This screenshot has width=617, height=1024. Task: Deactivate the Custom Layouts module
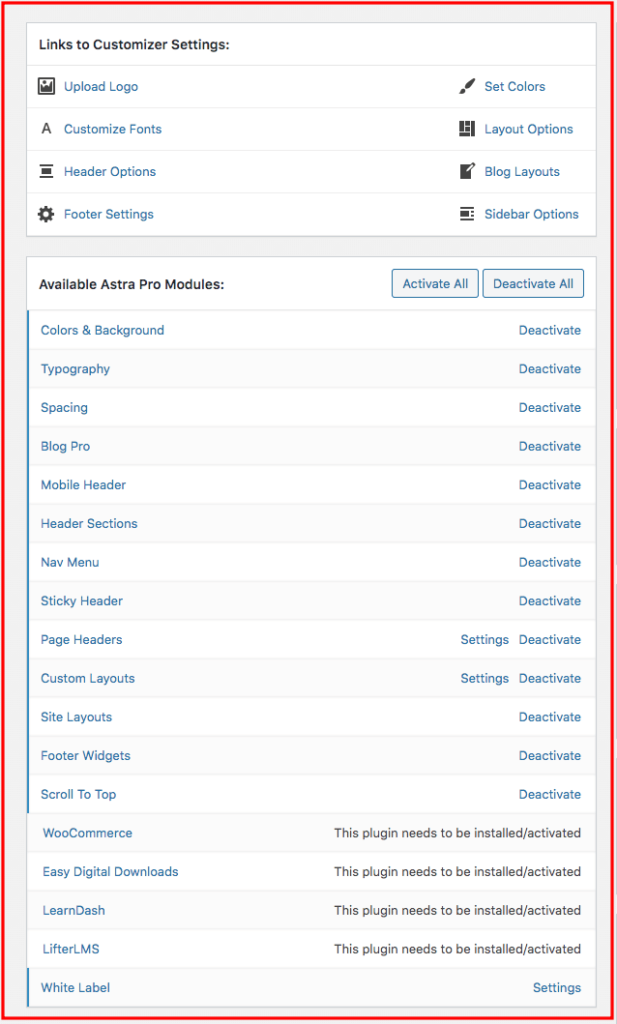[550, 678]
